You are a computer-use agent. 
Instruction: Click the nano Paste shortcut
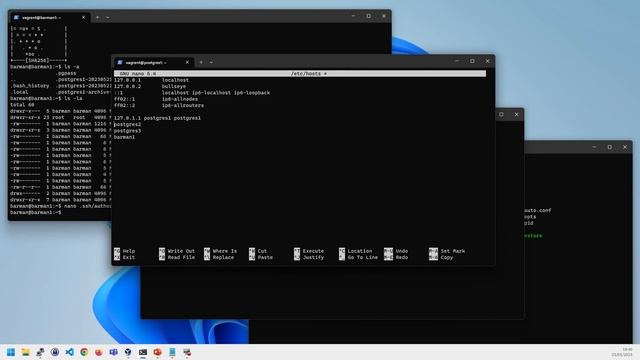tap(265, 258)
